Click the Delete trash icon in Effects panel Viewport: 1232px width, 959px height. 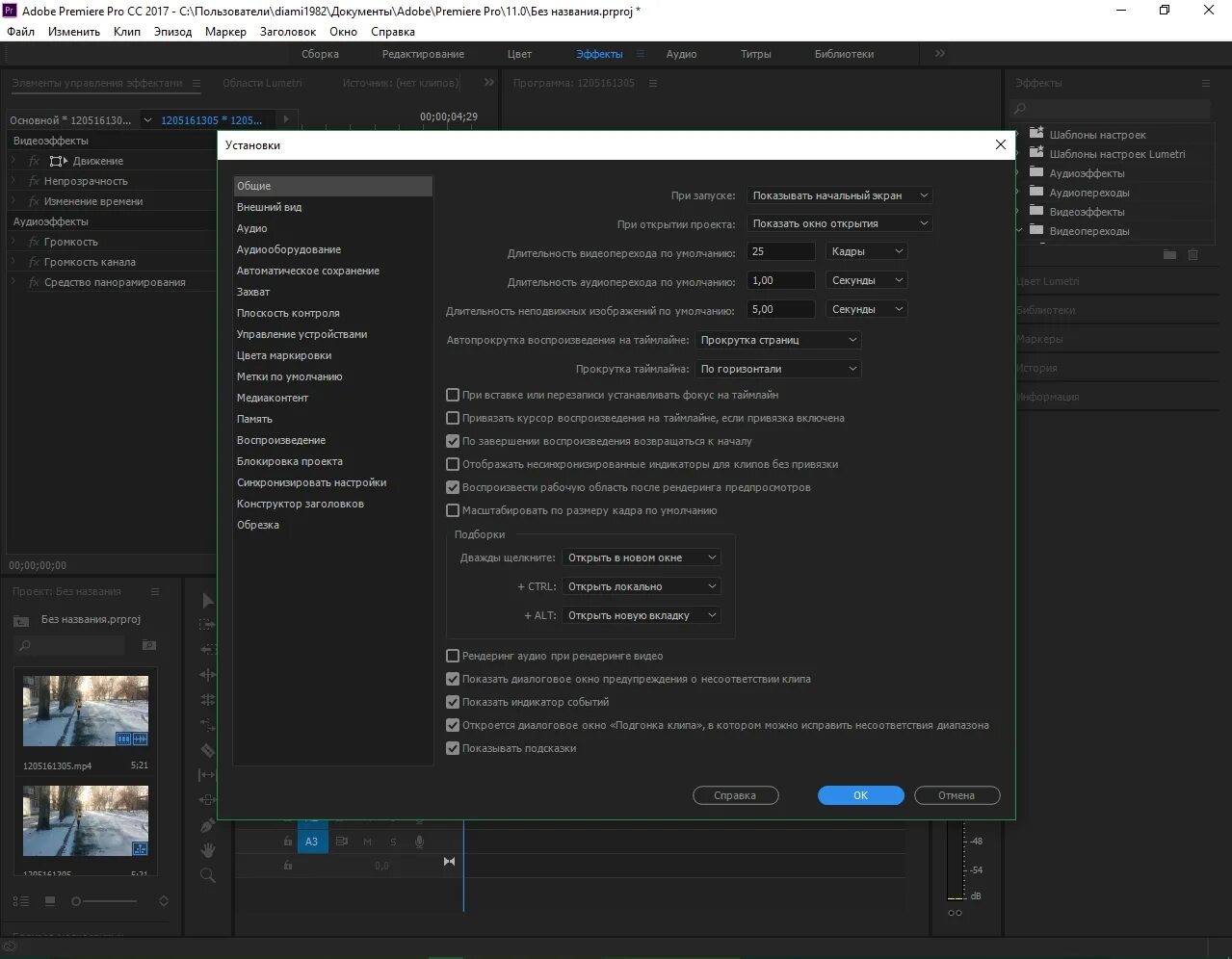pyautogui.click(x=1193, y=254)
